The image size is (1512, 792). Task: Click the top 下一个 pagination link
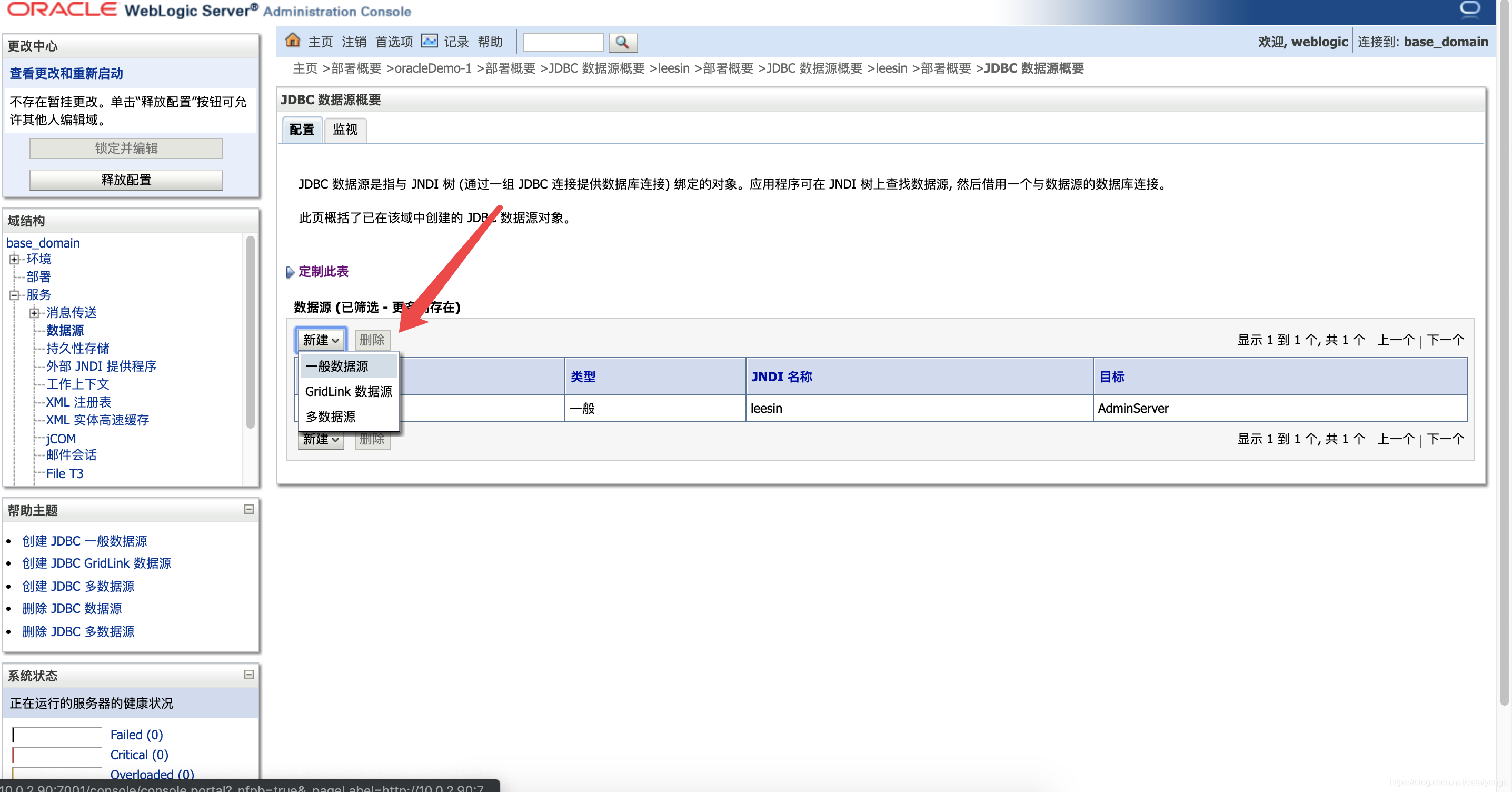1445,341
